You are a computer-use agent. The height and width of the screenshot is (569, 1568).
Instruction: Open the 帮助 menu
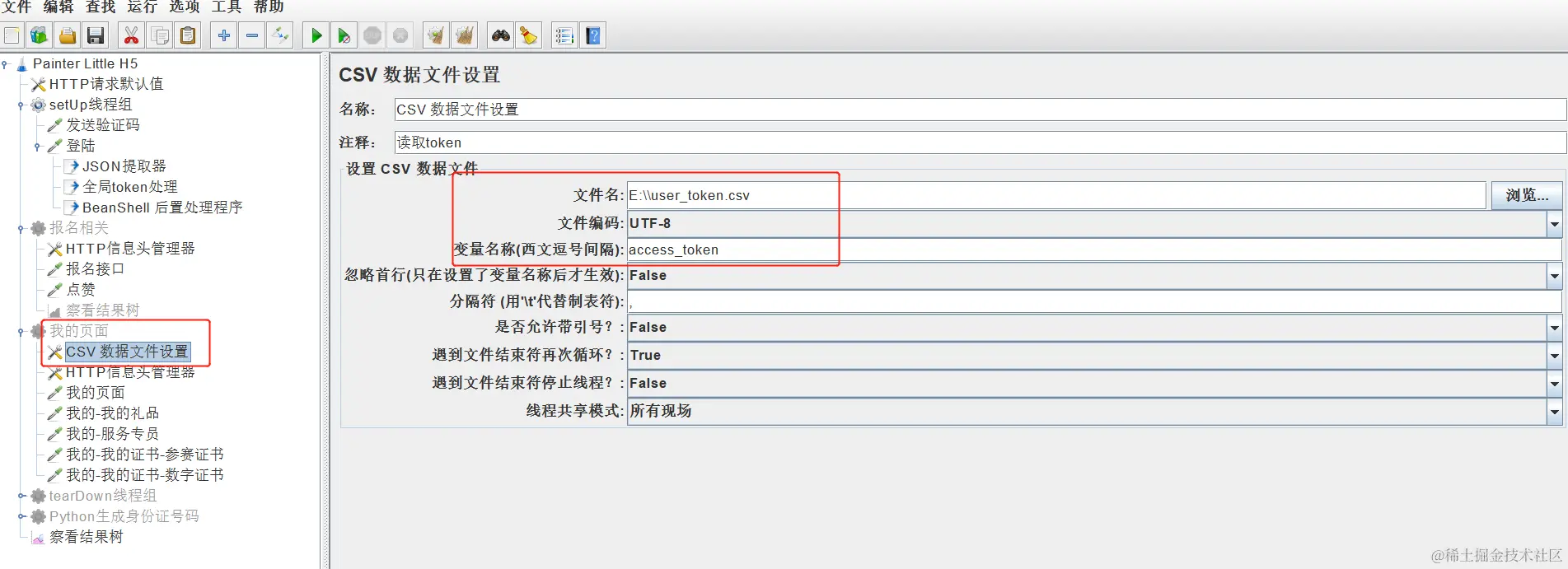[269, 7]
